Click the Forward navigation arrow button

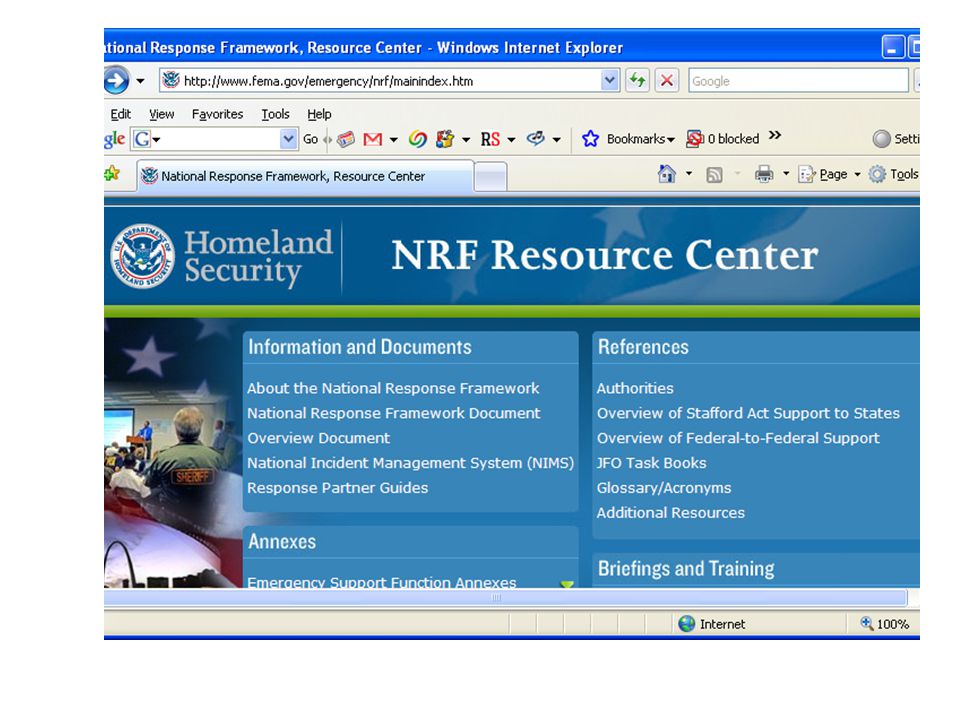(116, 80)
